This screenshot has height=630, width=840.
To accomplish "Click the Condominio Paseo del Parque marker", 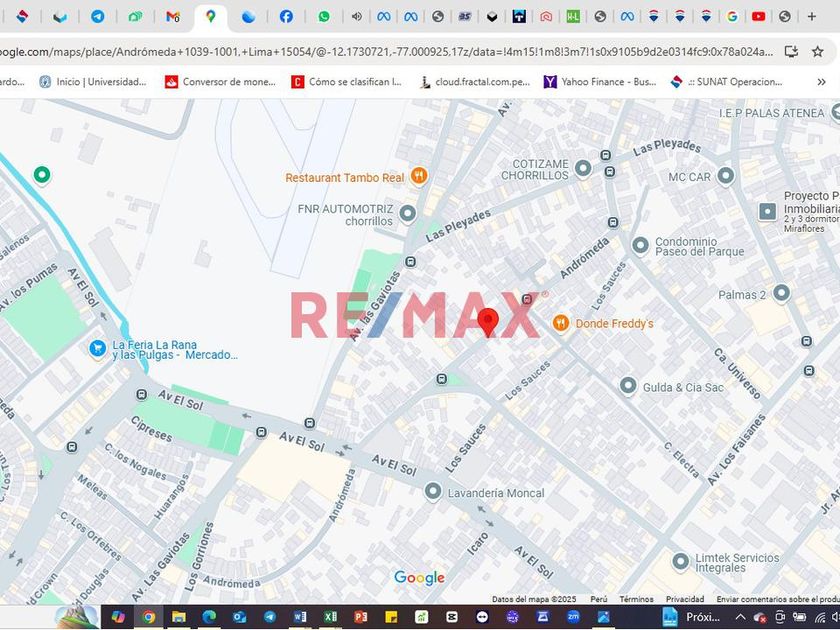I will pos(640,244).
